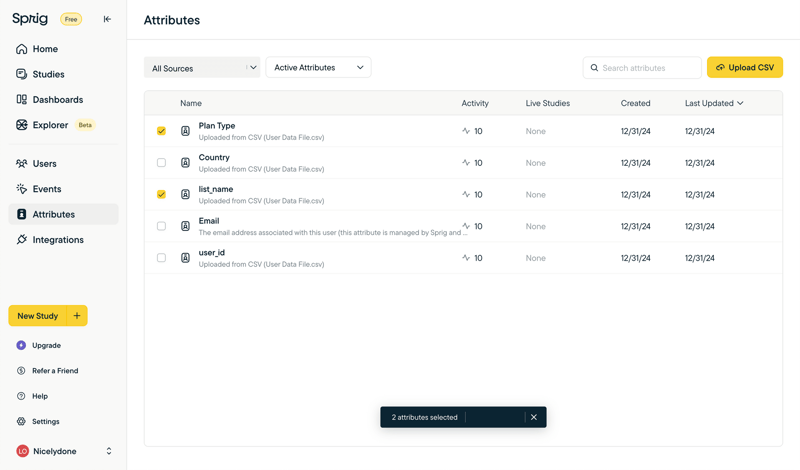The height and width of the screenshot is (470, 800).
Task: Click the Name column header
Action: click(191, 103)
